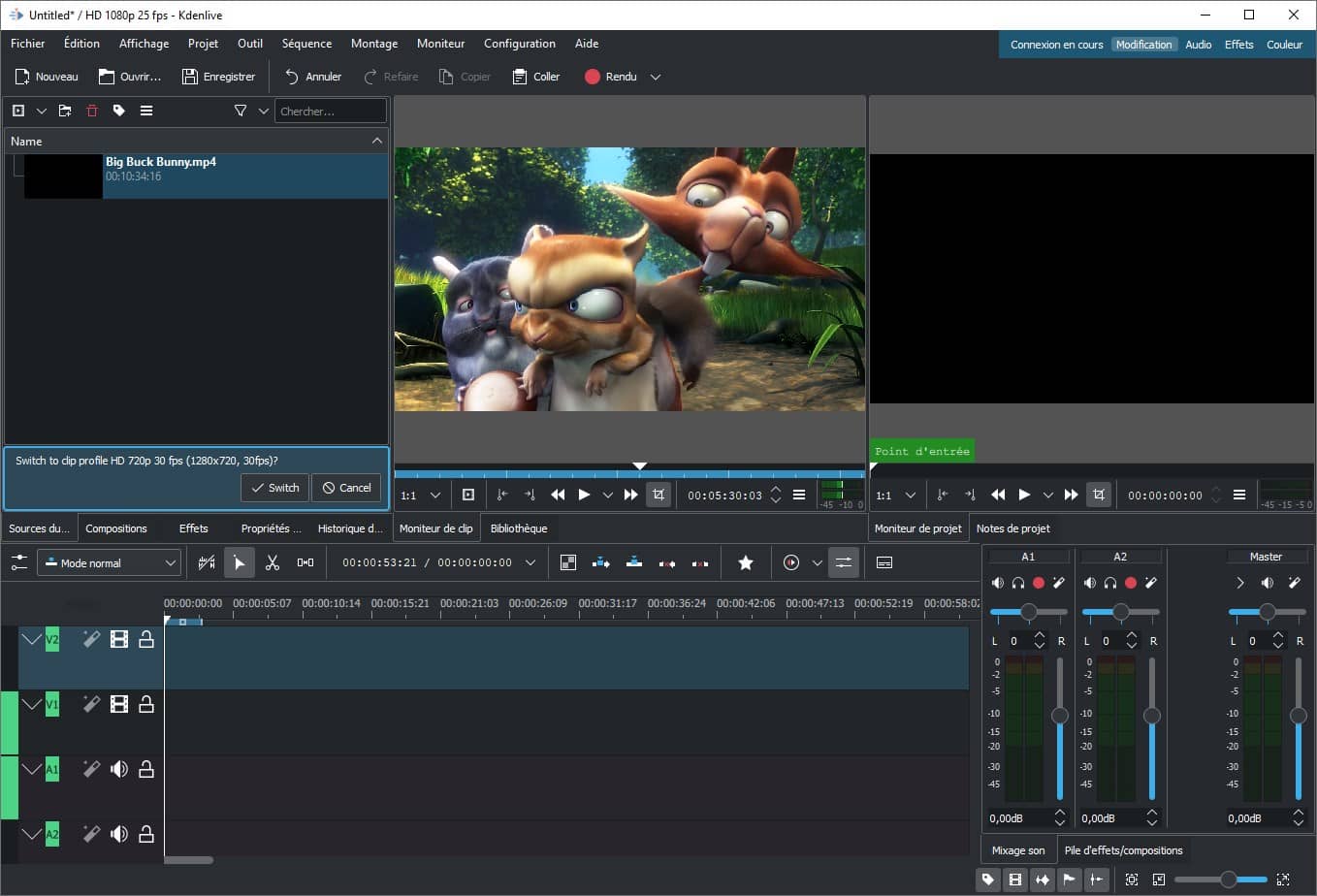Switch to the Compositions tab
Image resolution: width=1317 pixels, height=896 pixels.
(x=116, y=528)
